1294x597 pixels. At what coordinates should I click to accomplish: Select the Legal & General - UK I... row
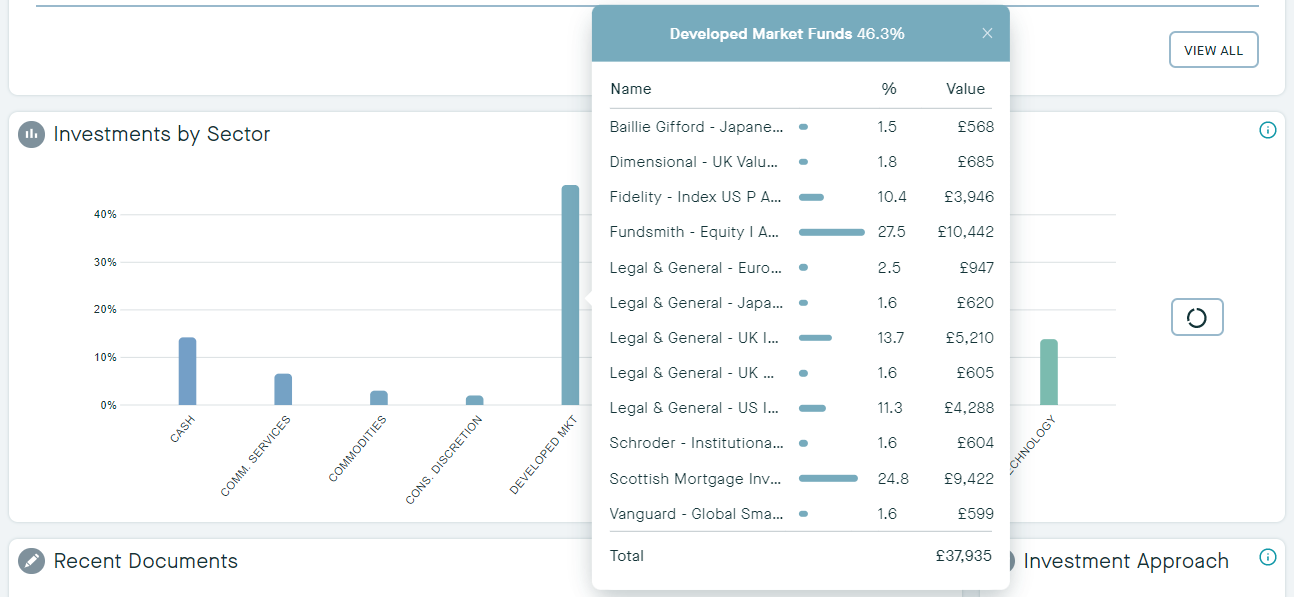801,338
